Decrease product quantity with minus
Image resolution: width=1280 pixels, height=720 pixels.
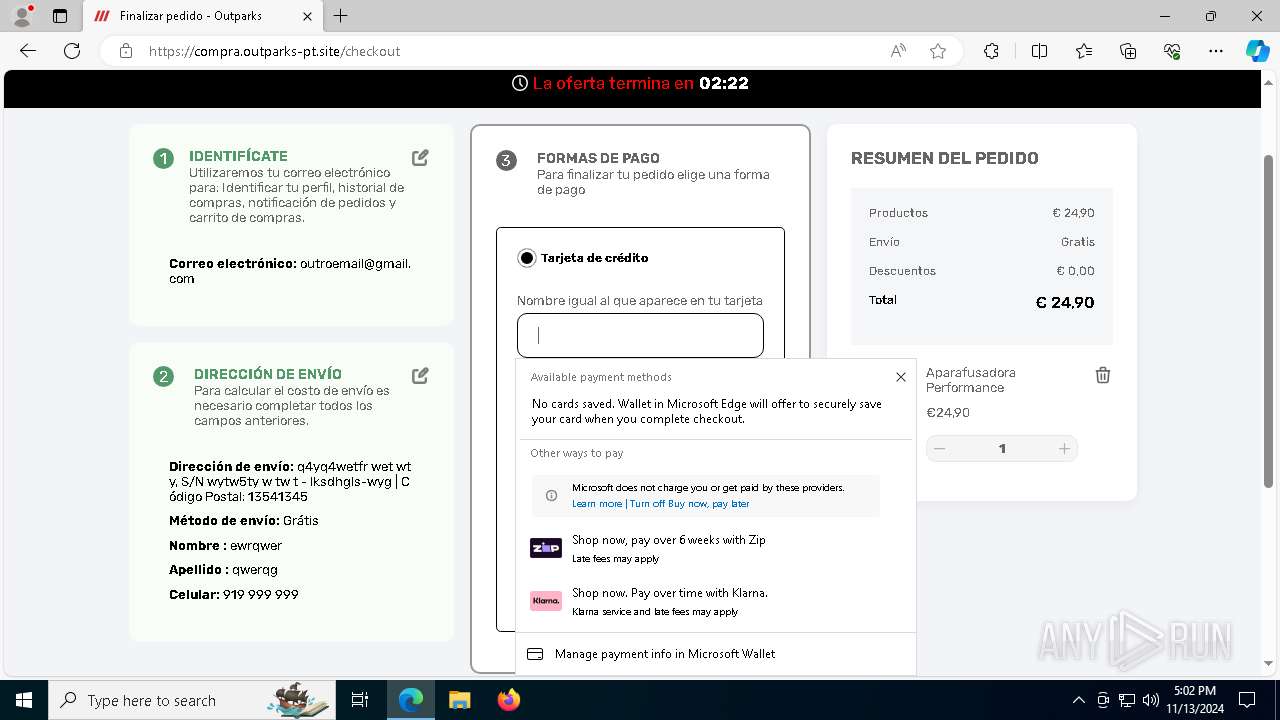tap(939, 449)
